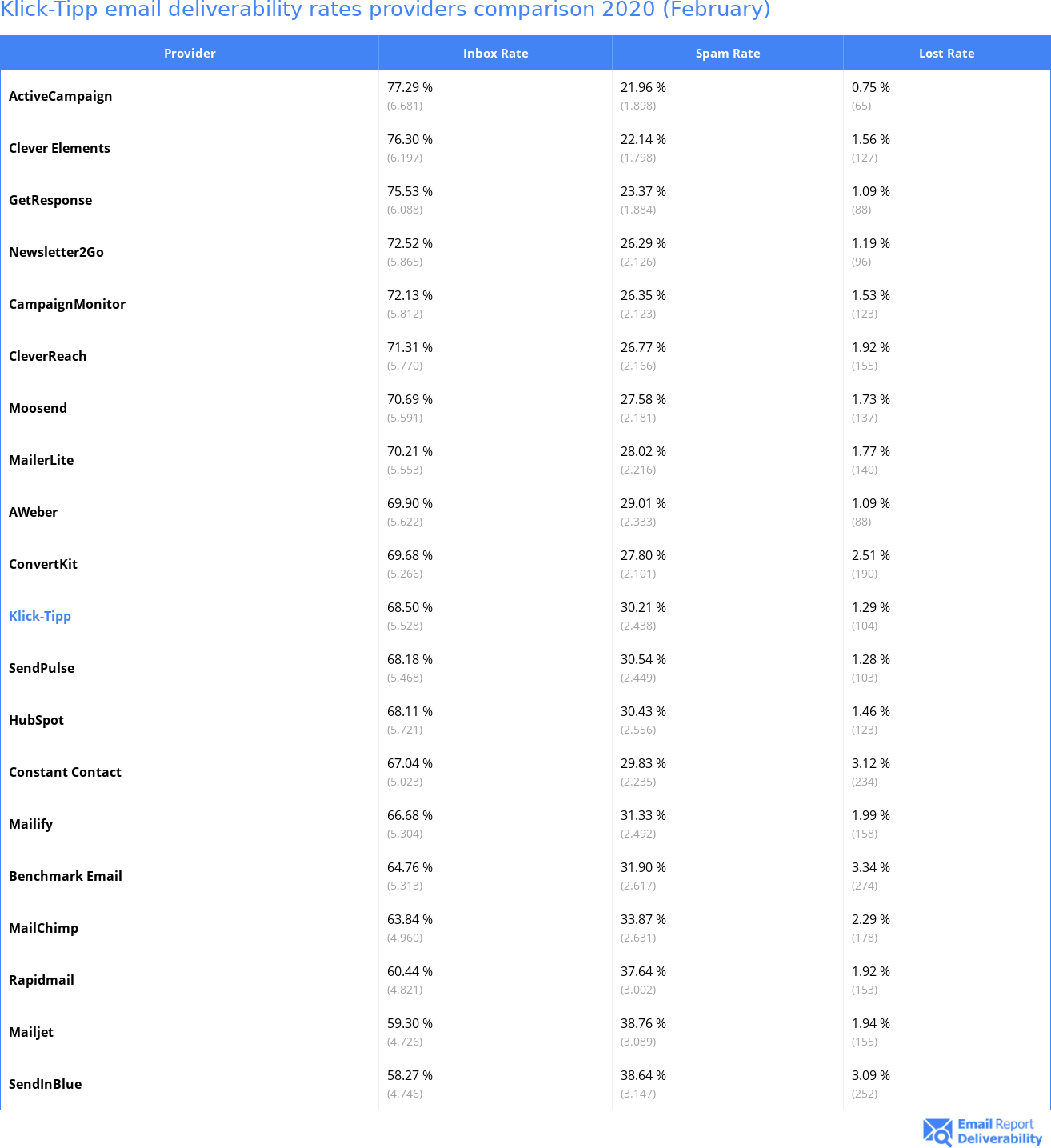Click the page title heading link

[385, 10]
